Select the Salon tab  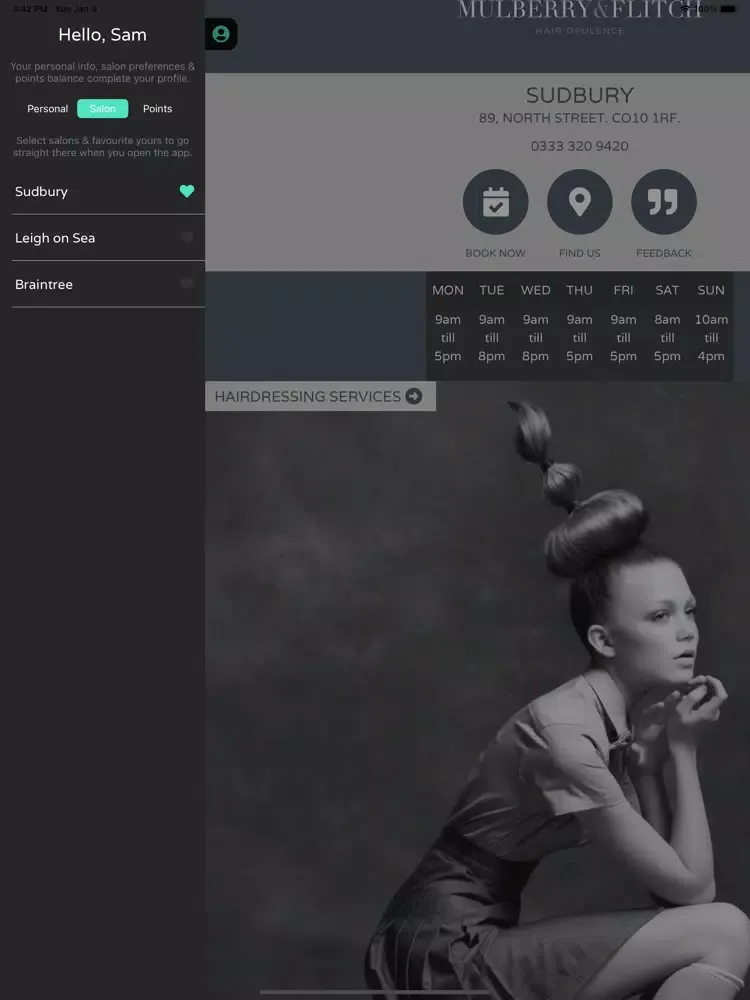tap(103, 108)
